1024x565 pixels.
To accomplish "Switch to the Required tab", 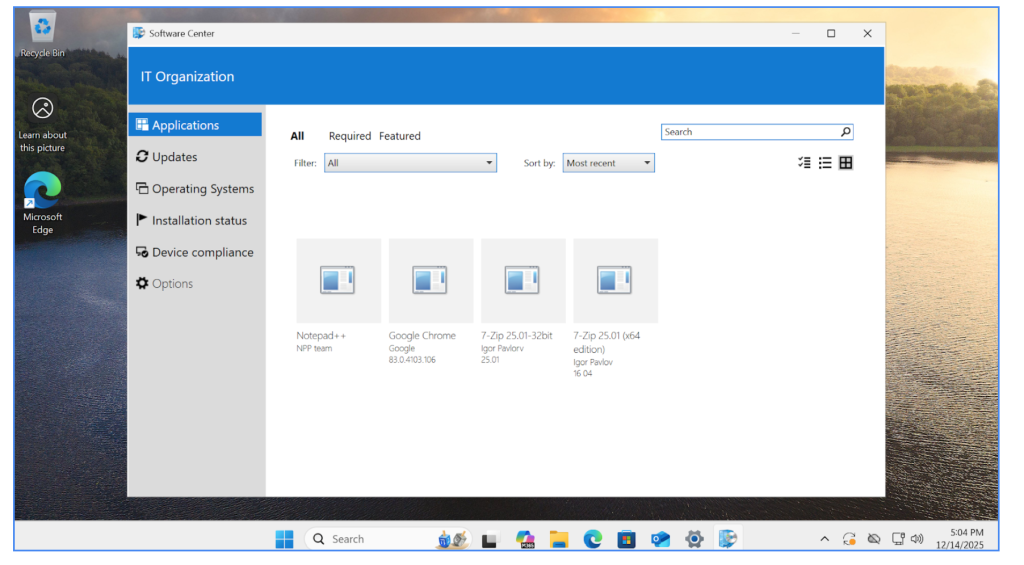I will point(349,136).
